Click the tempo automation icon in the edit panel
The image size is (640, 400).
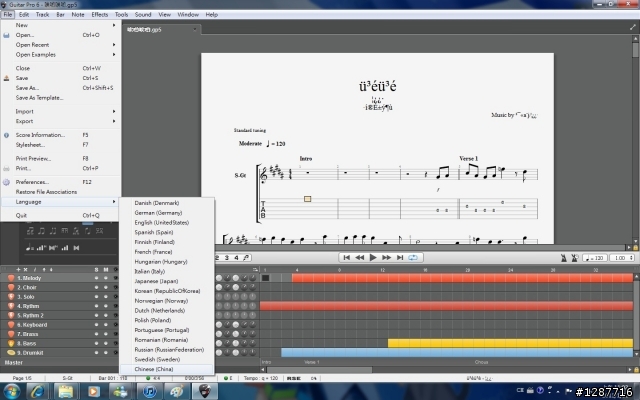click(x=29, y=248)
